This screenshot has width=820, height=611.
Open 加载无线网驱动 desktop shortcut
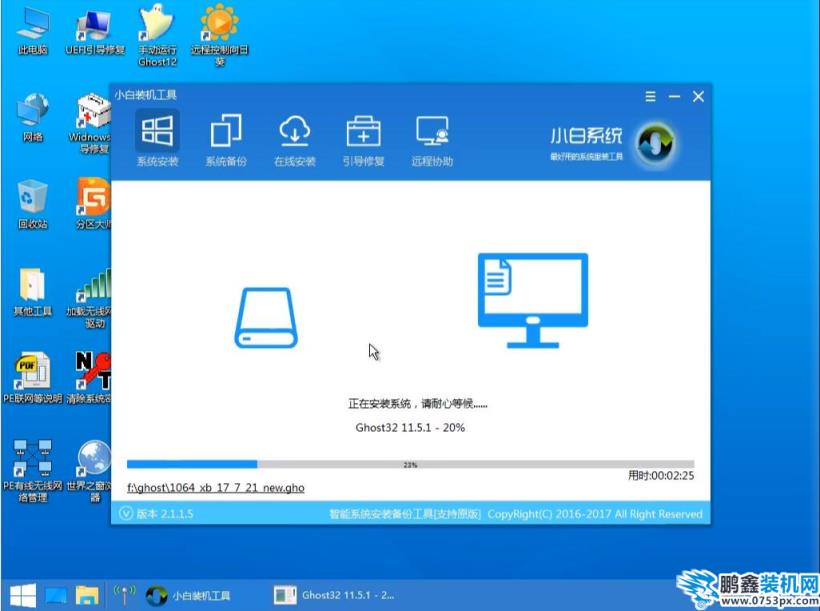90,298
